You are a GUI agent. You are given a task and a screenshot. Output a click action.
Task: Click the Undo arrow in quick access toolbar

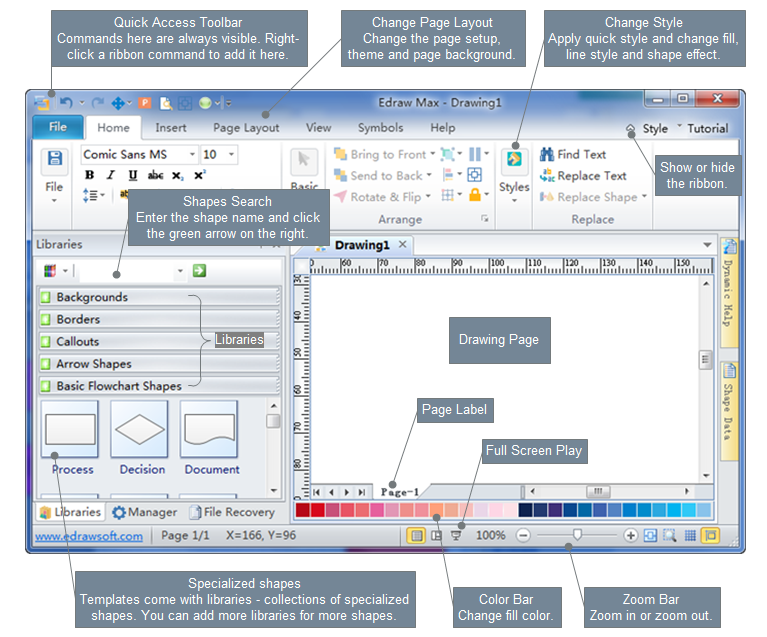click(67, 103)
